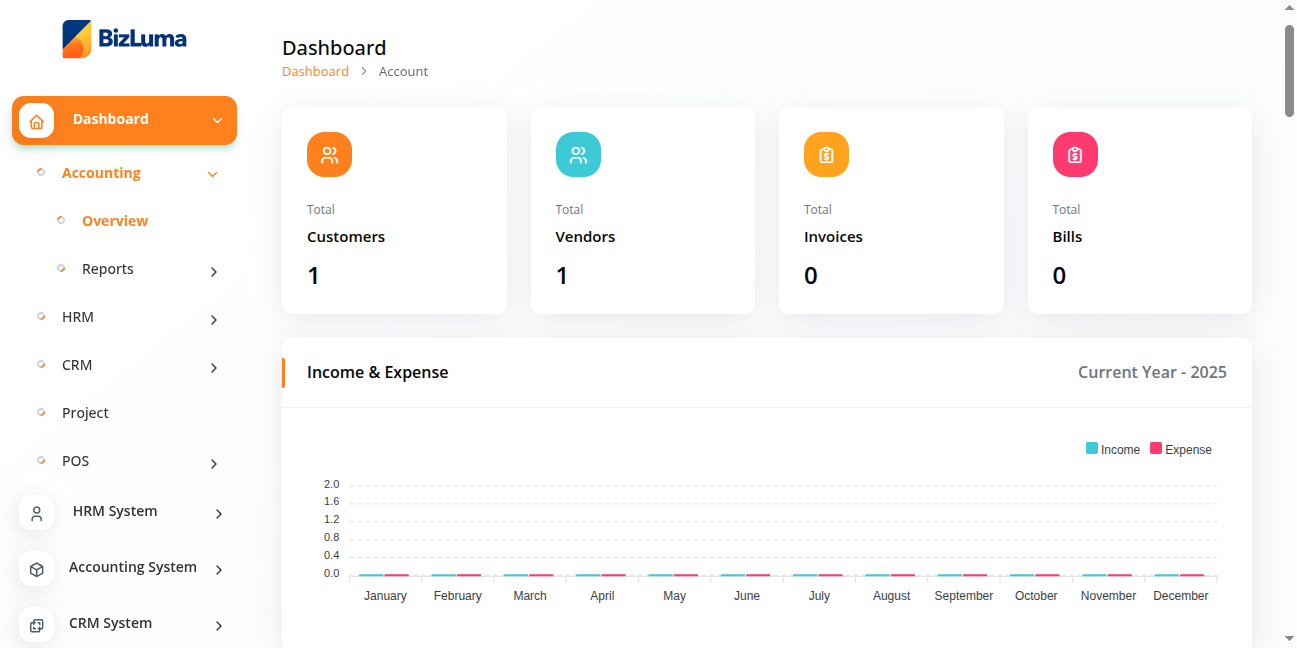1297x648 pixels.
Task: Click the HRM System person icon
Action: tap(37, 513)
